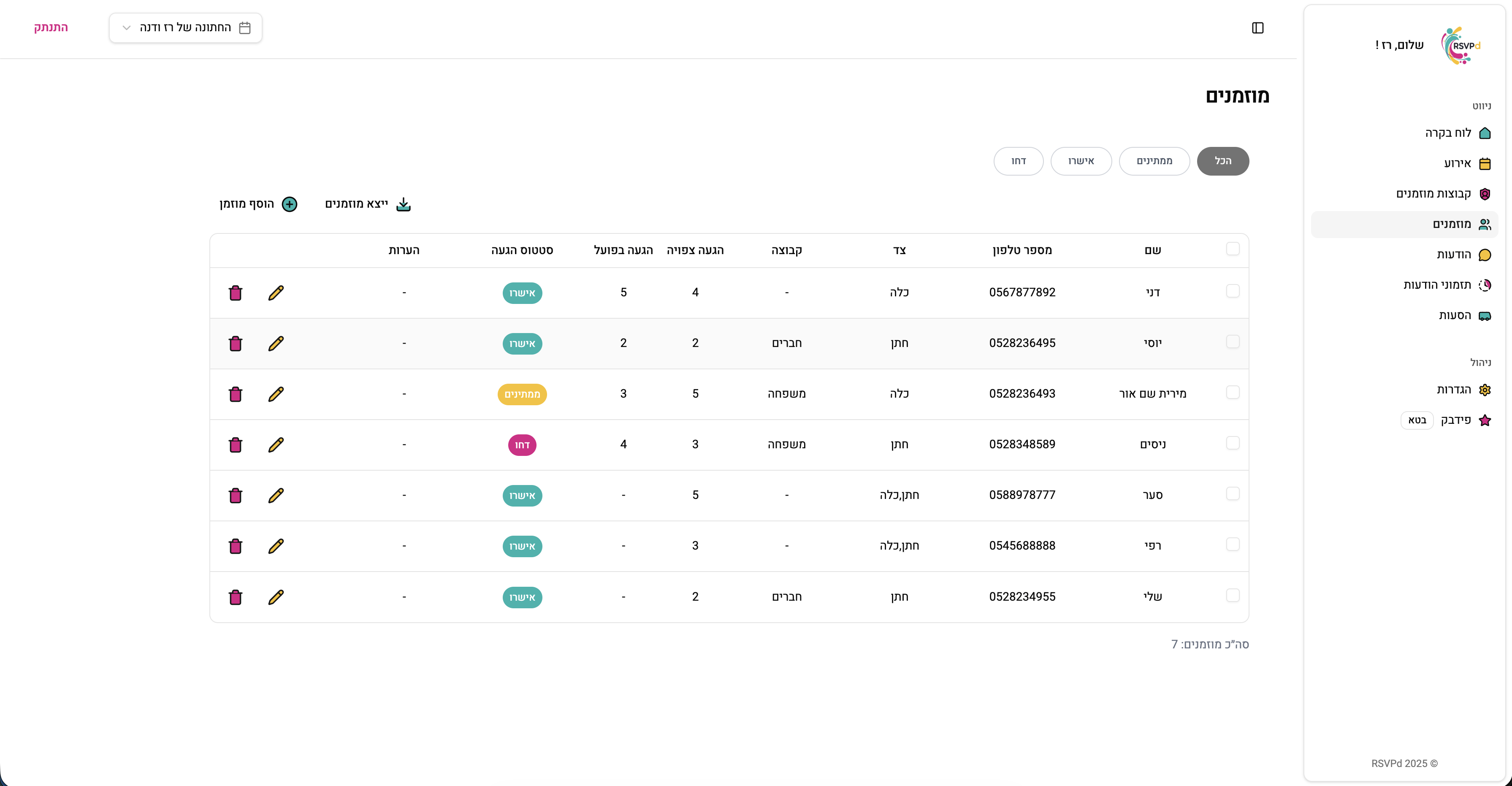Click trash icon in ניסים row
The height and width of the screenshot is (786, 1512).
[236, 445]
